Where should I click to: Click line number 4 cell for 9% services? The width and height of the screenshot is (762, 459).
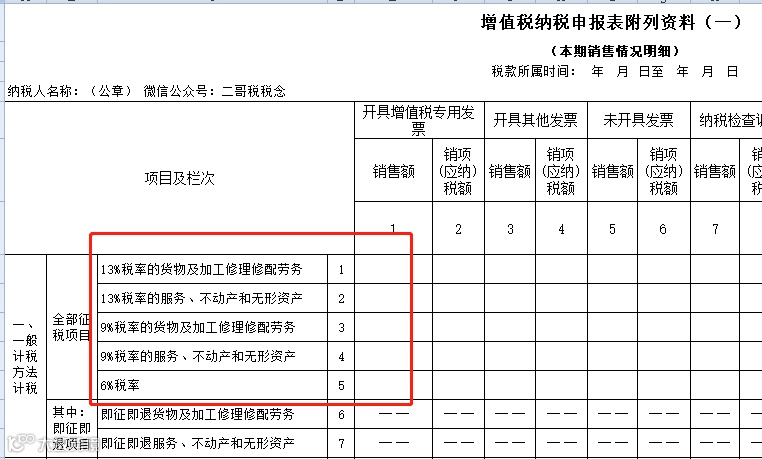[x=341, y=356]
